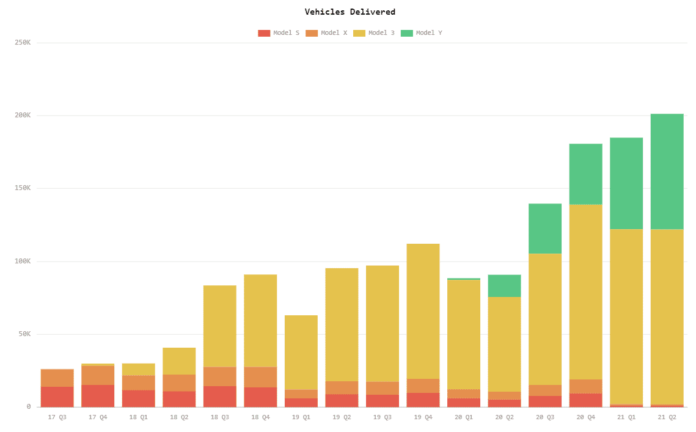Select the yellow Model 3 segment for 20 Q4
Image resolution: width=696 pixels, height=432 pixels.
(x=585, y=292)
